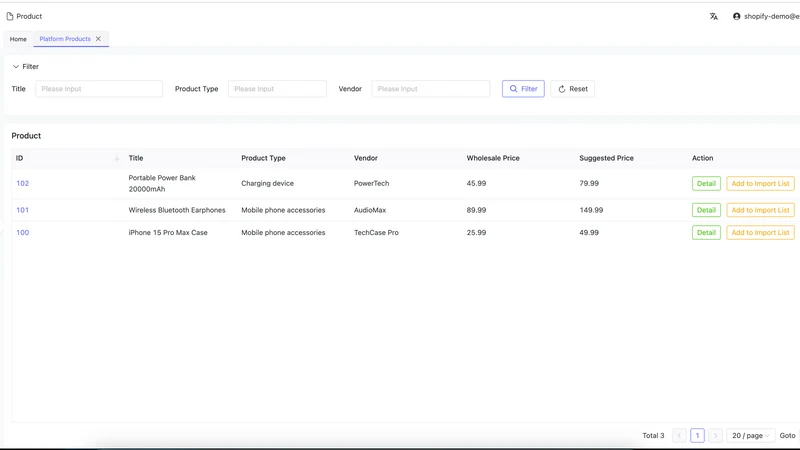Screen dimensions: 800x450
Task: Go to next page arrow
Action: click(x=715, y=435)
